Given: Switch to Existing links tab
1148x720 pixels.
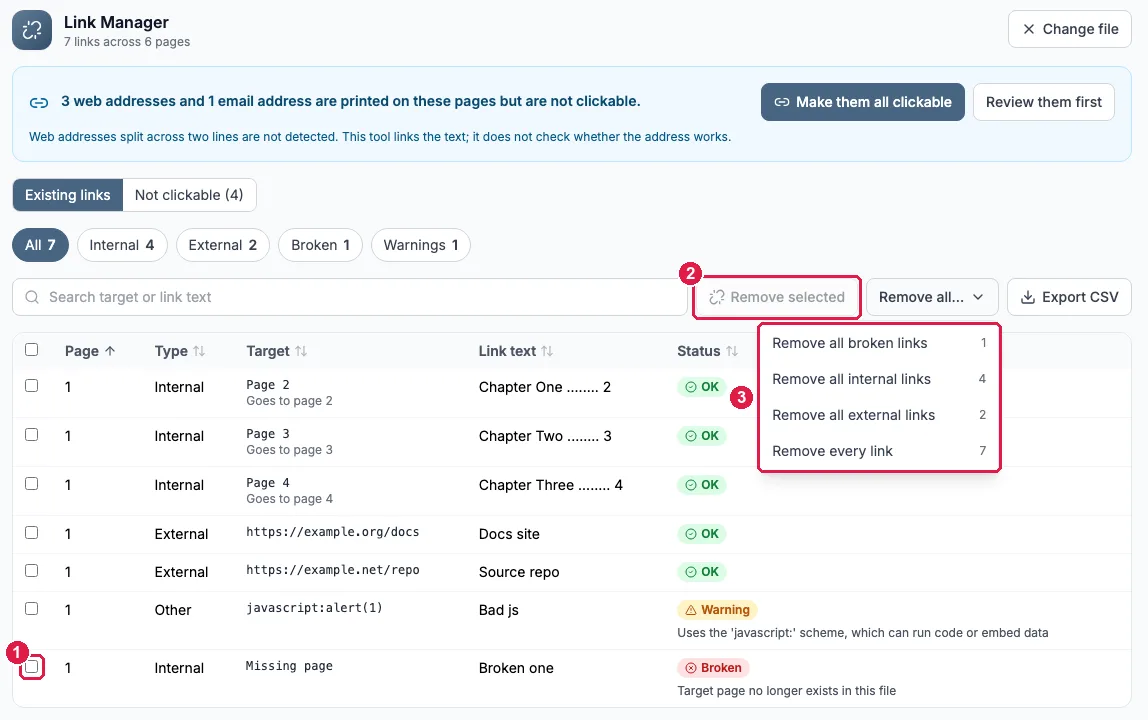Looking at the screenshot, I should [x=68, y=196].
